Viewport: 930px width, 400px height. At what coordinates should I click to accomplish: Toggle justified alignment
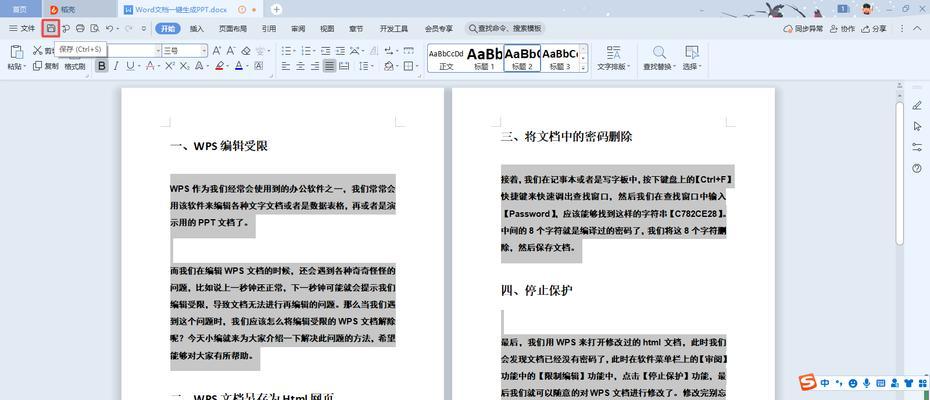tap(329, 66)
